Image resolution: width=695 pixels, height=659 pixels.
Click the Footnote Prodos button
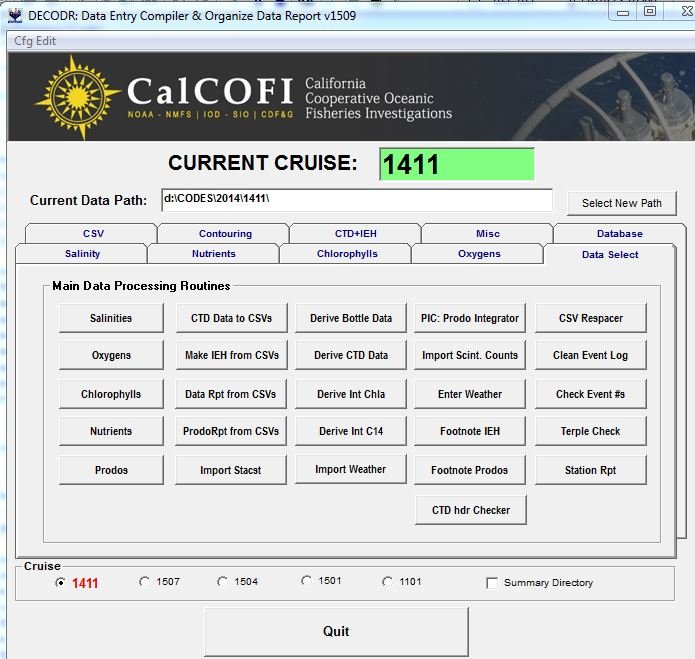(470, 470)
